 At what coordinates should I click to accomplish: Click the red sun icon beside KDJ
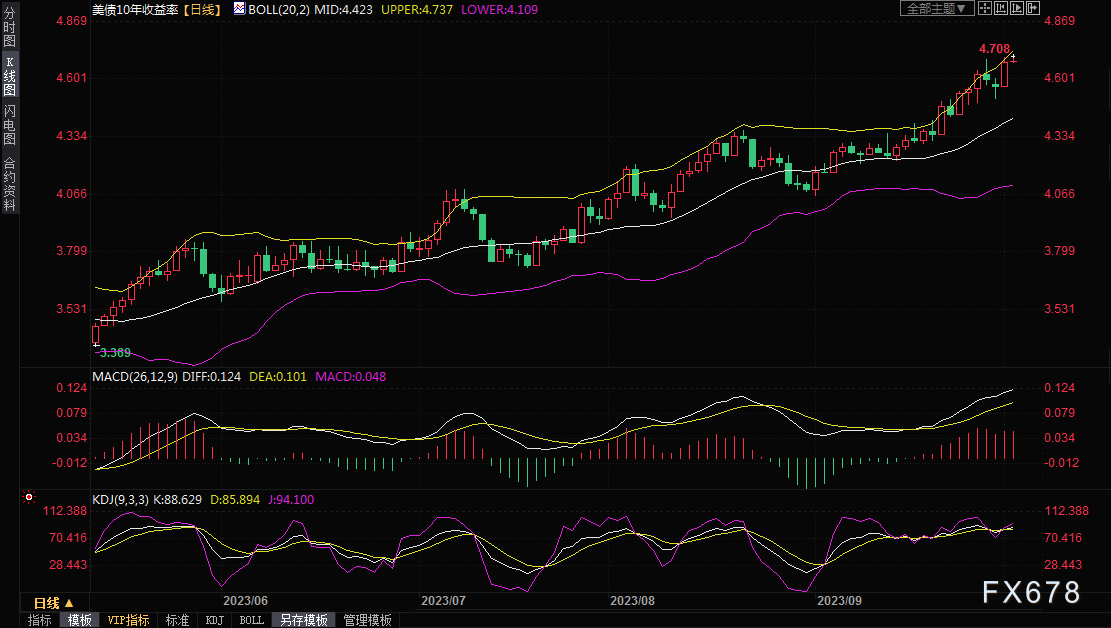28,498
